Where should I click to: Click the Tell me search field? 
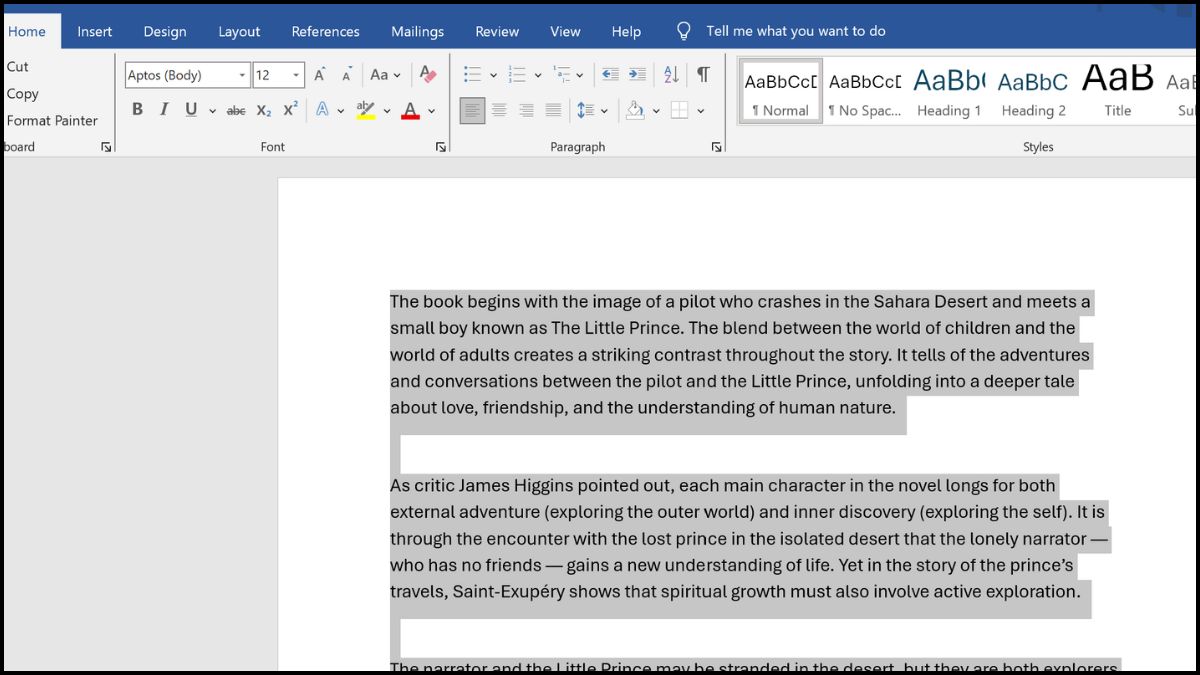795,31
